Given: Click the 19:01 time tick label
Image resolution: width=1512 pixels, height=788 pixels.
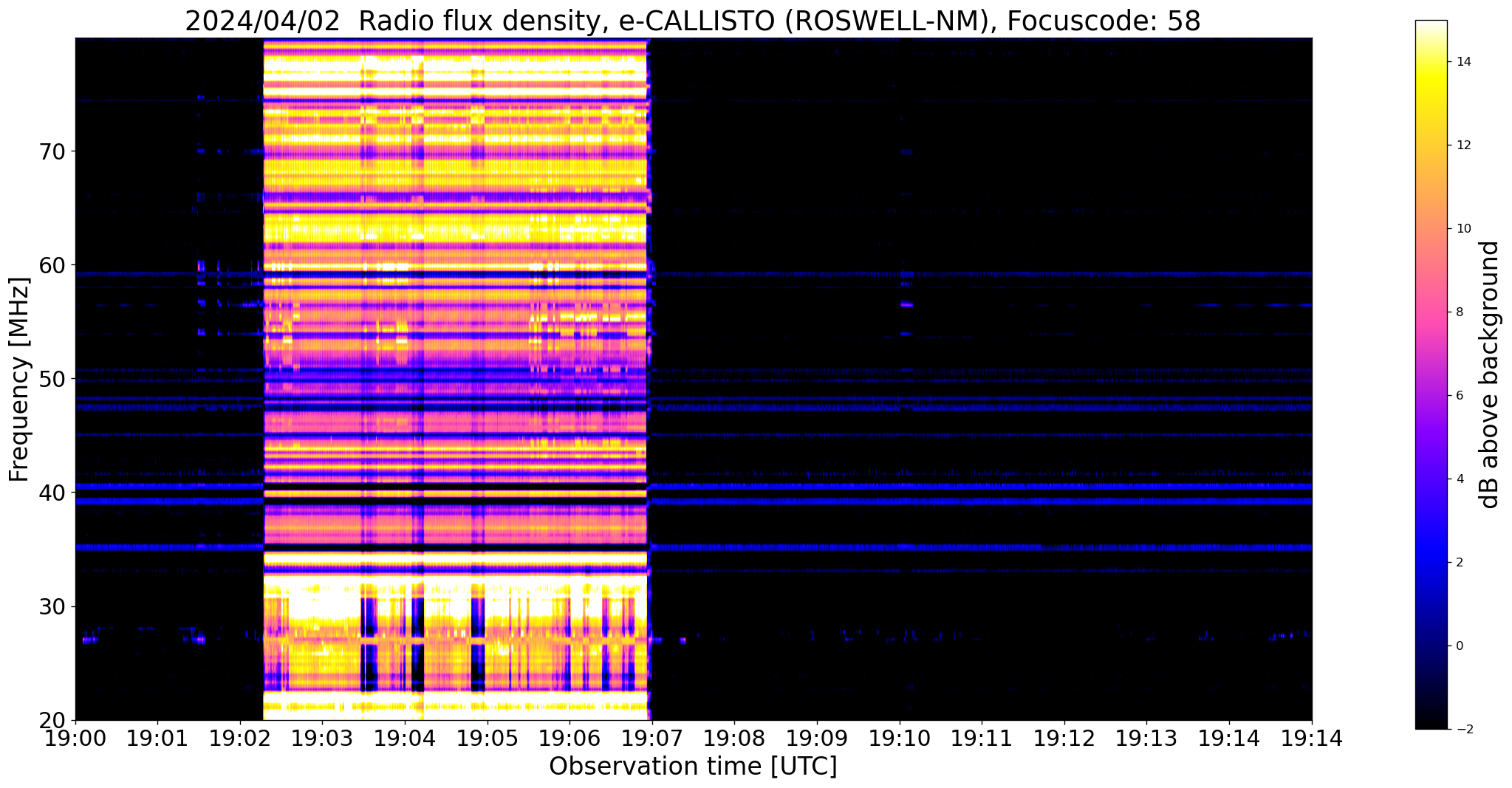Looking at the screenshot, I should (158, 737).
